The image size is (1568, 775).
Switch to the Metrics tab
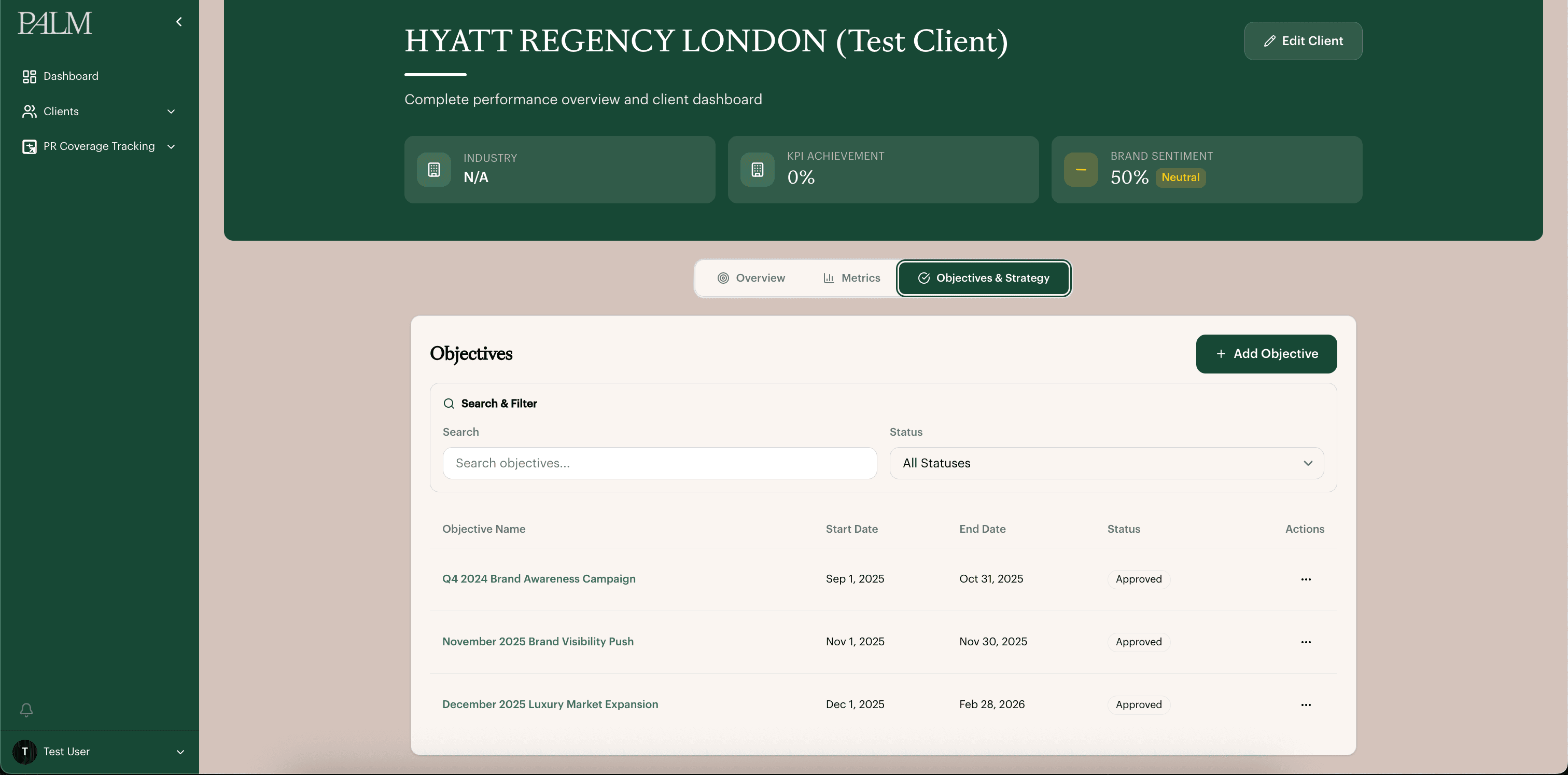point(851,278)
